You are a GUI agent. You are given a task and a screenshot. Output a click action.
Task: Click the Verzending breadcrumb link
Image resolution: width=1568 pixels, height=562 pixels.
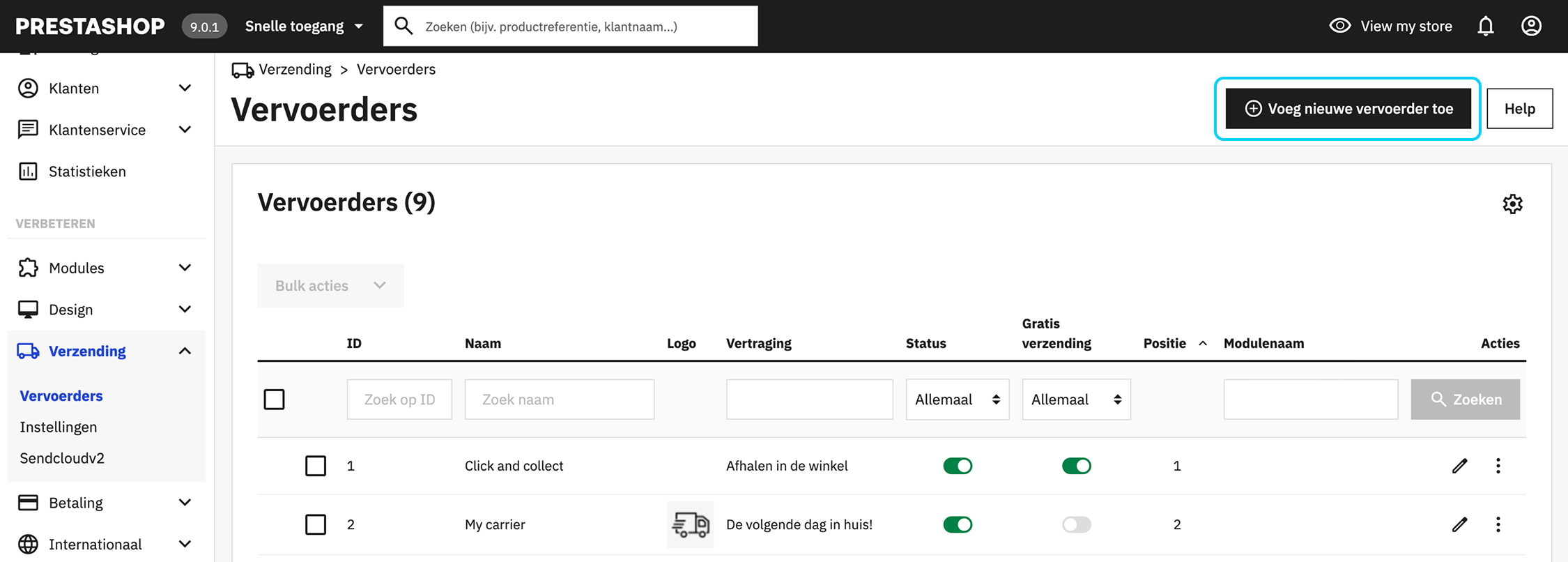pyautogui.click(x=295, y=69)
